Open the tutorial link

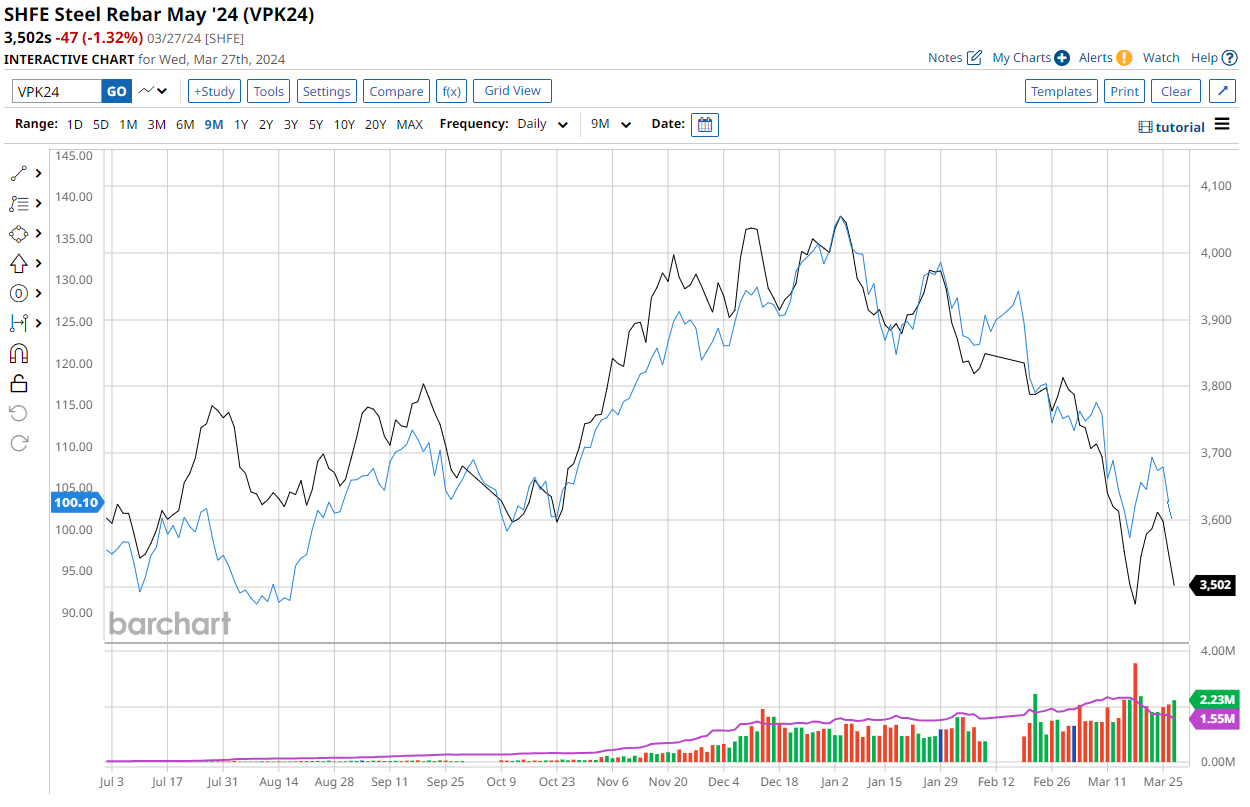pos(1172,127)
